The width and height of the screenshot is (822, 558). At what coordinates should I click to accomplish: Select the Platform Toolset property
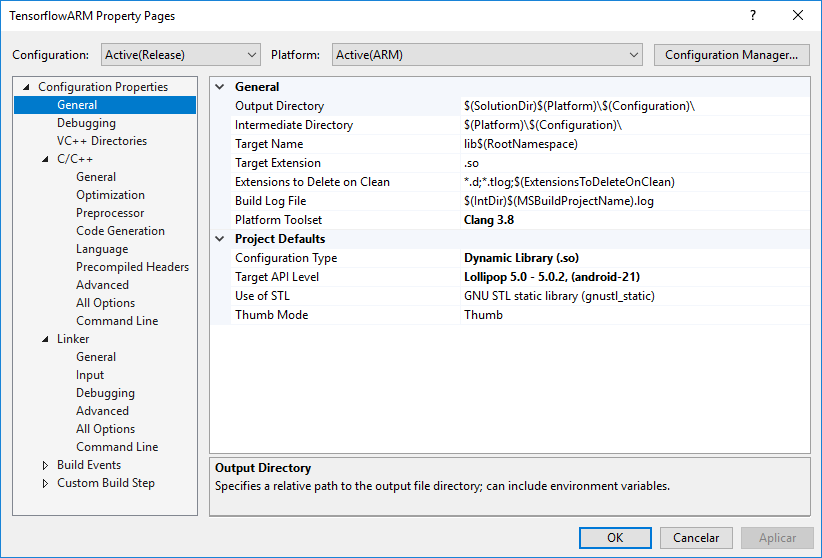coord(278,220)
